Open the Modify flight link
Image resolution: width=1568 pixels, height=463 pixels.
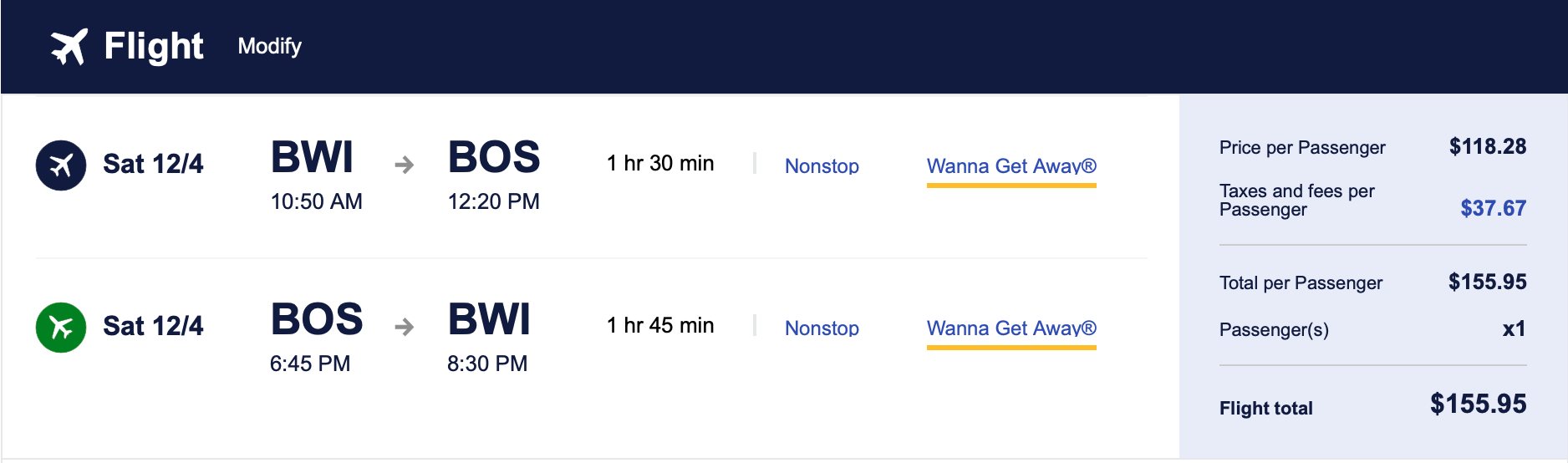(269, 46)
